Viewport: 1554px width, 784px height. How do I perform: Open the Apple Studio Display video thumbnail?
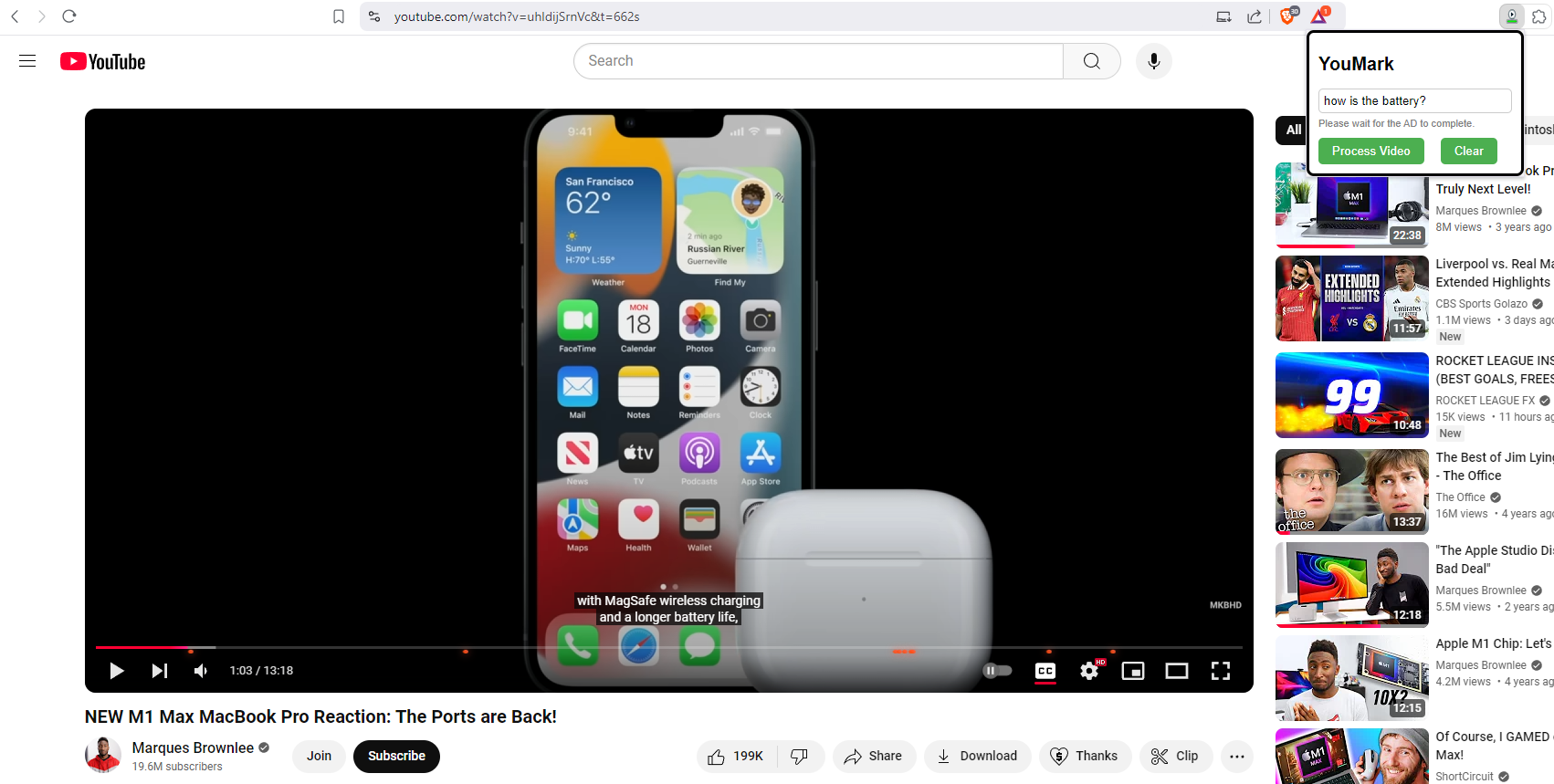(x=1351, y=585)
